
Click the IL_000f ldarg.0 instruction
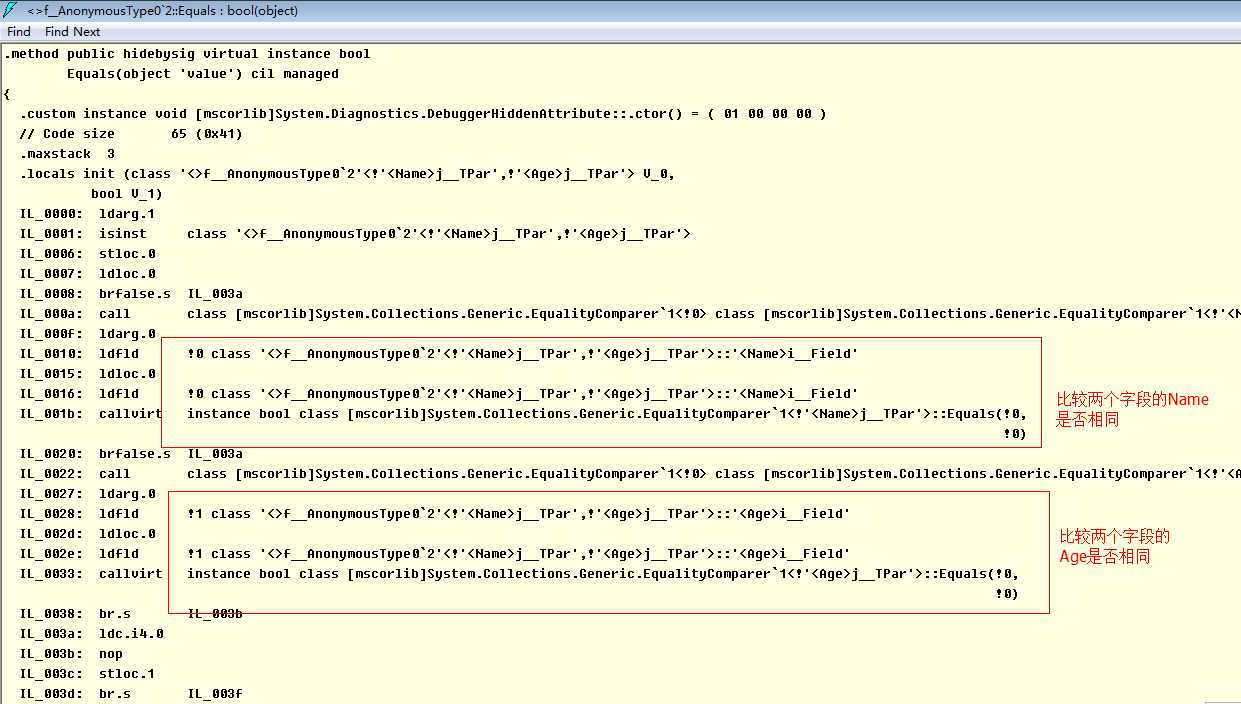tap(88, 334)
